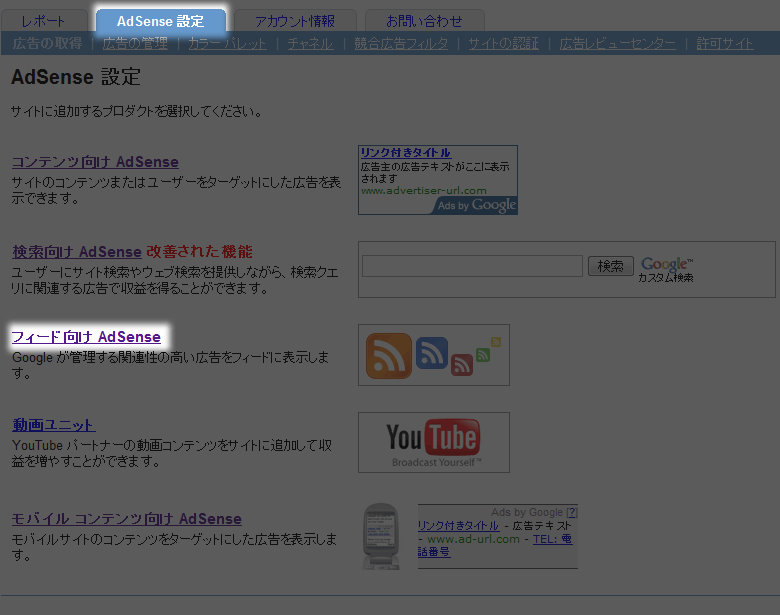Open 検索向け AdSense link
Viewport: 780px width, 615px height.
click(77, 252)
